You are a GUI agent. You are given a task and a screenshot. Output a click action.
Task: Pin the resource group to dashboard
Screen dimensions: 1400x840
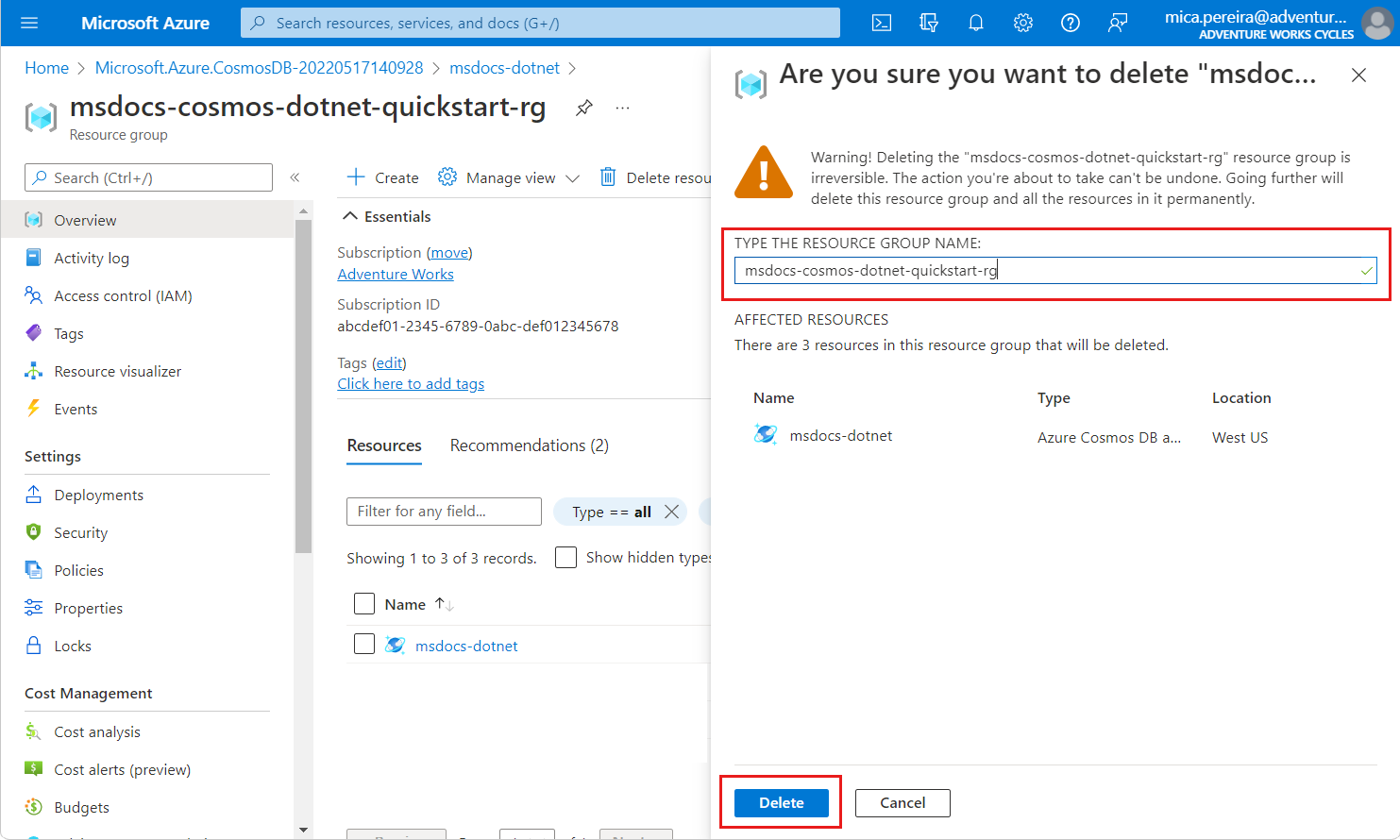pyautogui.click(x=584, y=108)
